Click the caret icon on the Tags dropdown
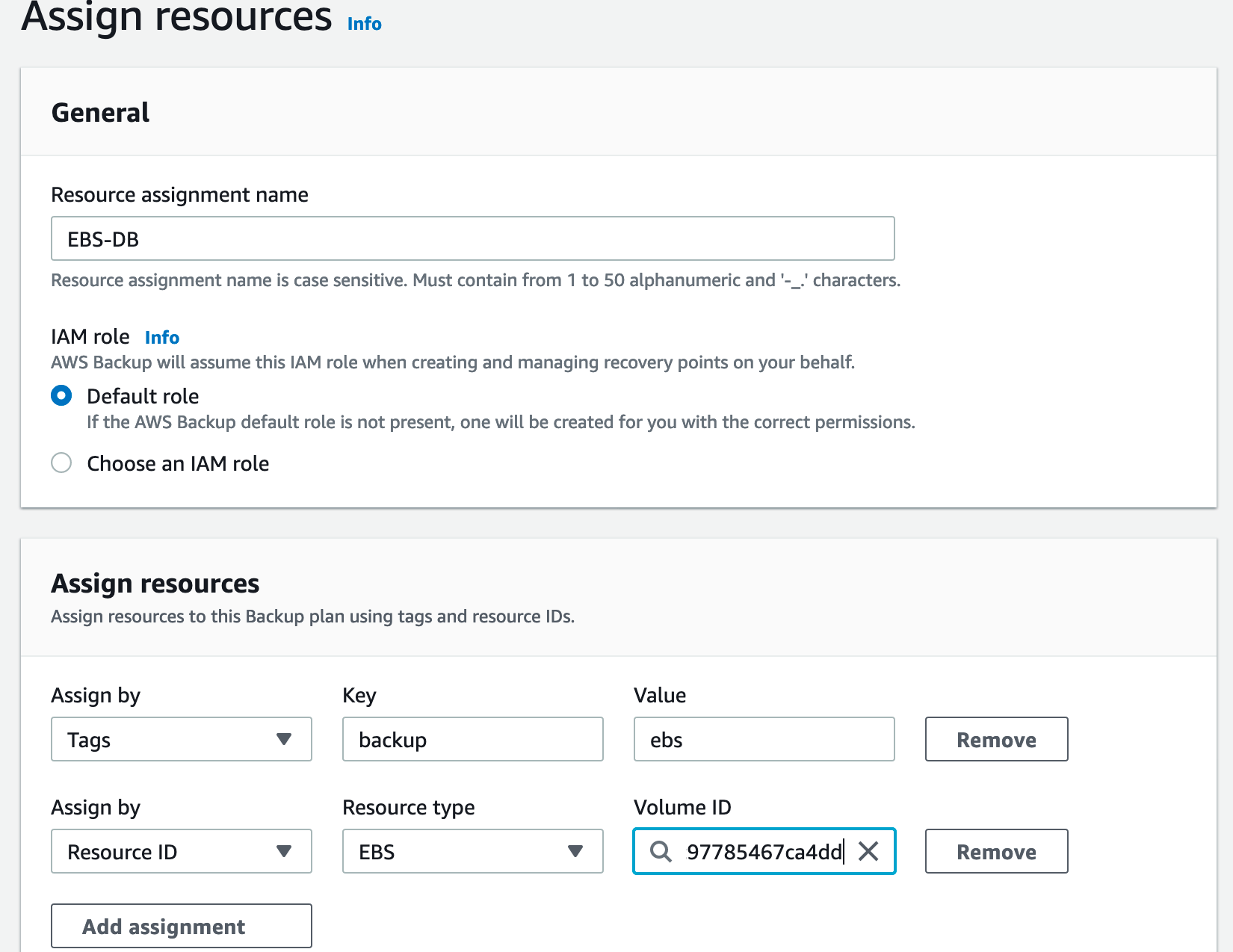Image resolution: width=1233 pixels, height=952 pixels. tap(284, 740)
